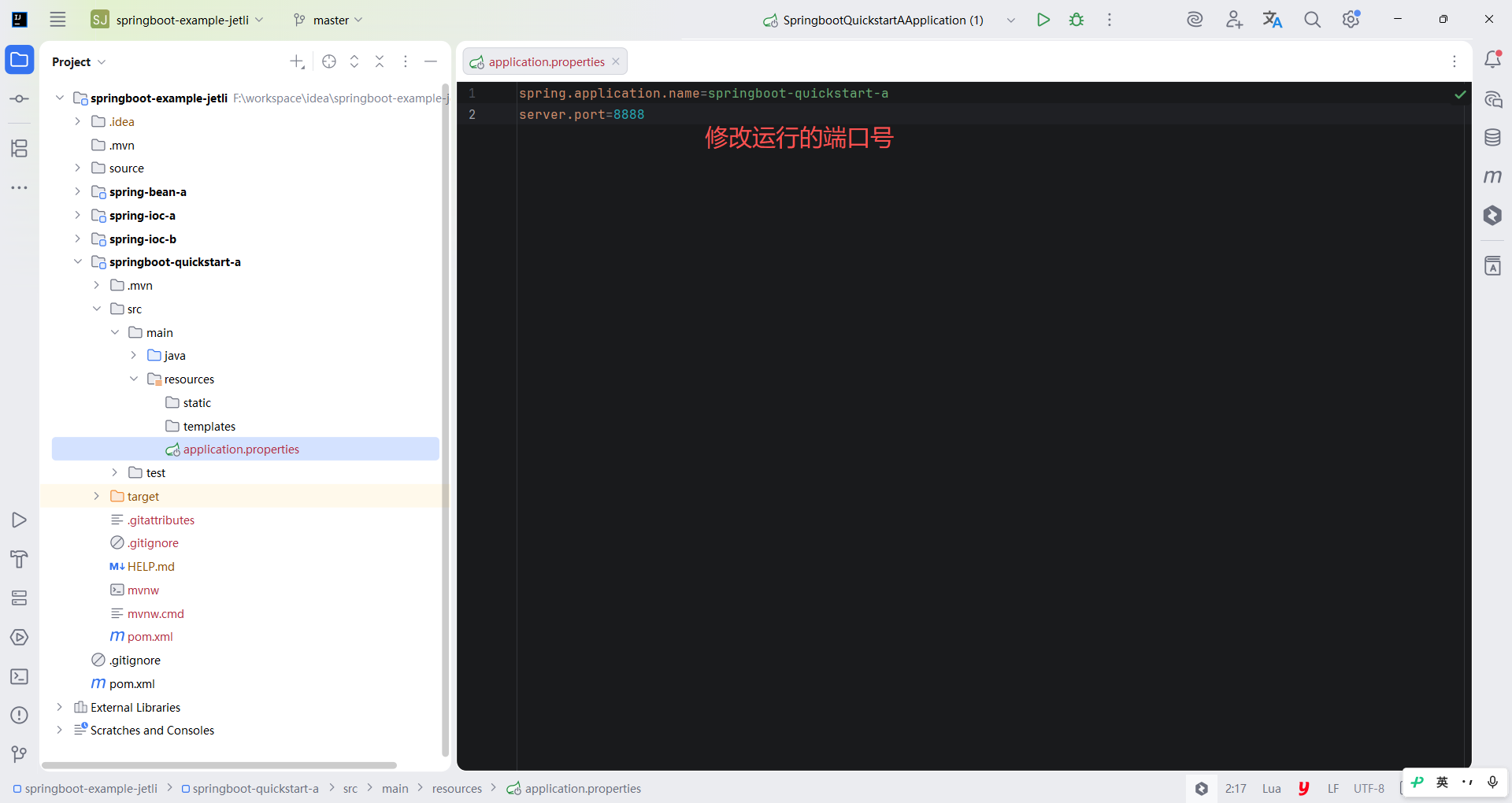Click the Project tree horizontal scrollbar
Screen dimensions: 1512x803
220,765
